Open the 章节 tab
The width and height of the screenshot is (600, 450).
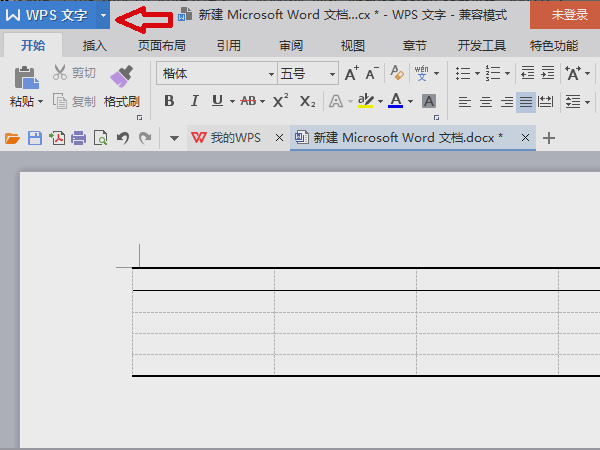(414, 46)
